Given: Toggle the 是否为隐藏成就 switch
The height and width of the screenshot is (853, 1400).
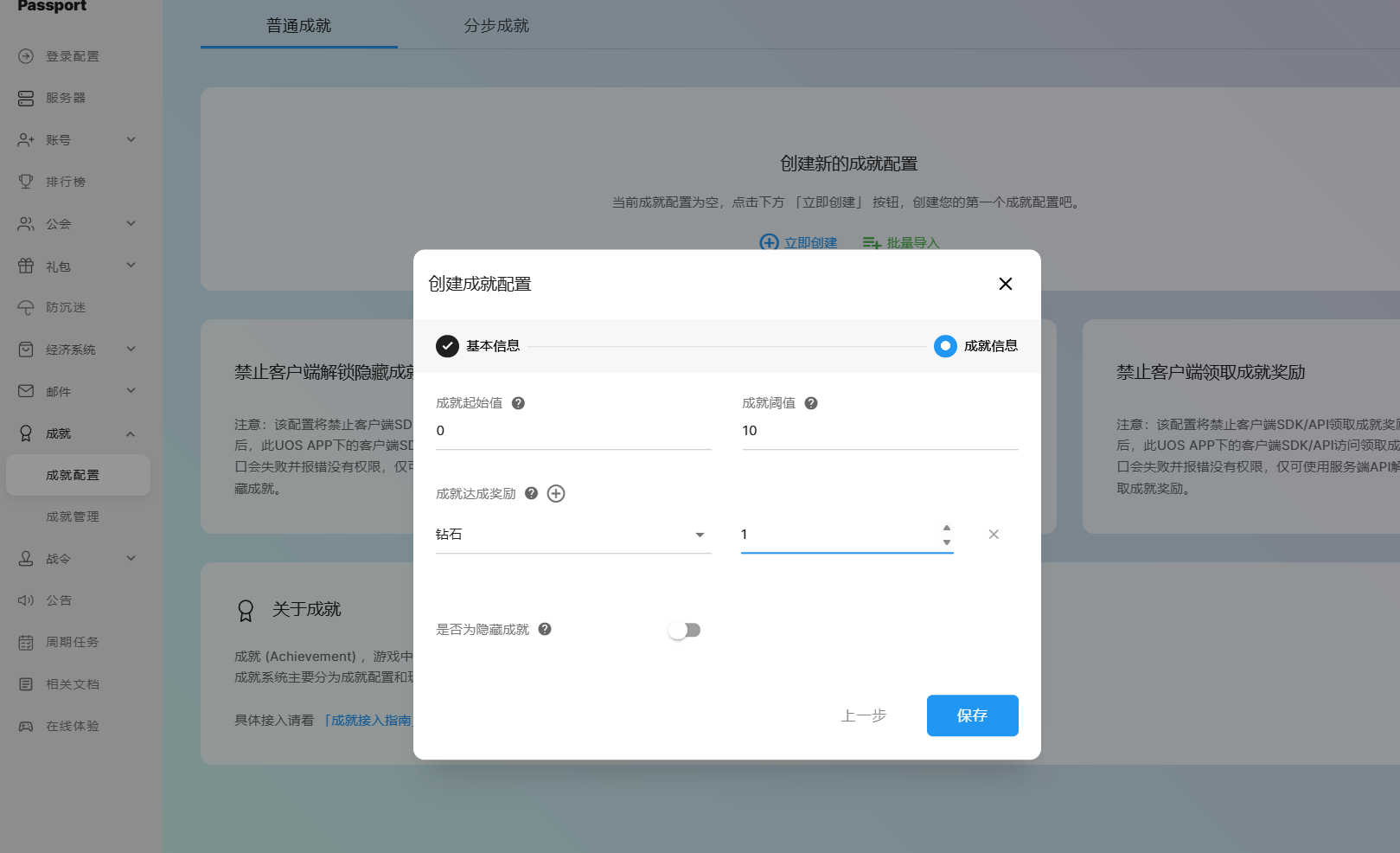Looking at the screenshot, I should [684, 630].
